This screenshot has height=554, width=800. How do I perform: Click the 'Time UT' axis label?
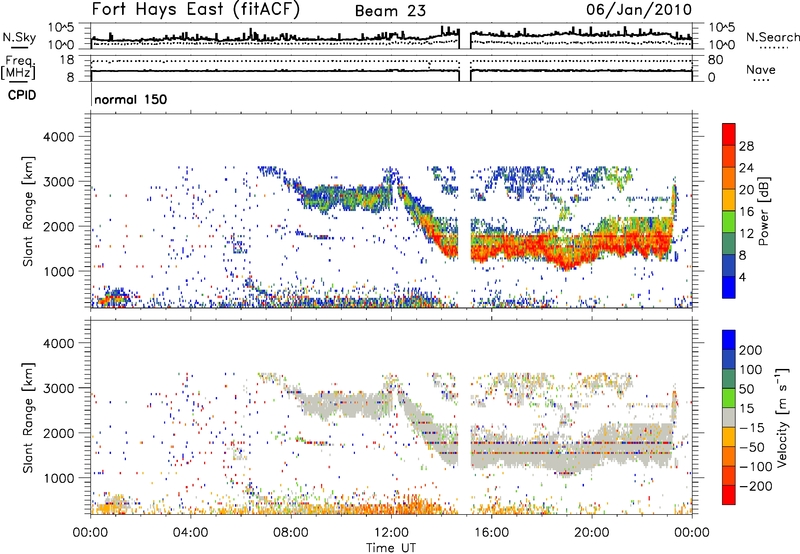[391, 548]
